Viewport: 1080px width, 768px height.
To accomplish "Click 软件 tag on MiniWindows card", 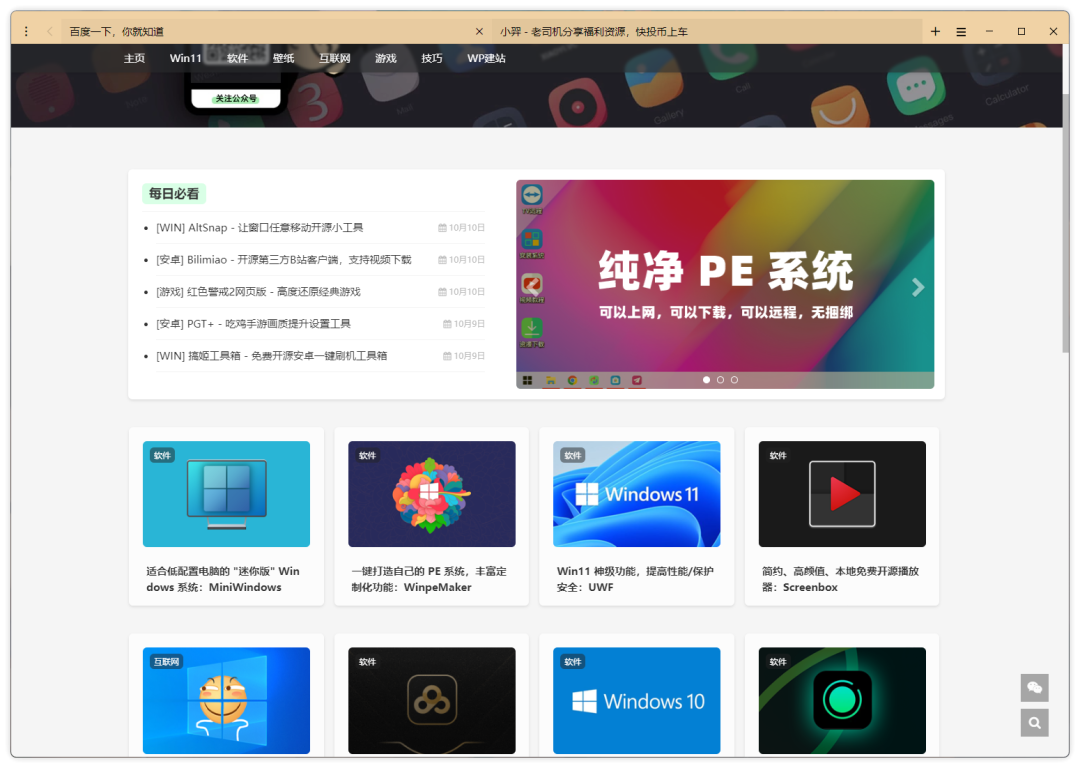I will coord(163,455).
